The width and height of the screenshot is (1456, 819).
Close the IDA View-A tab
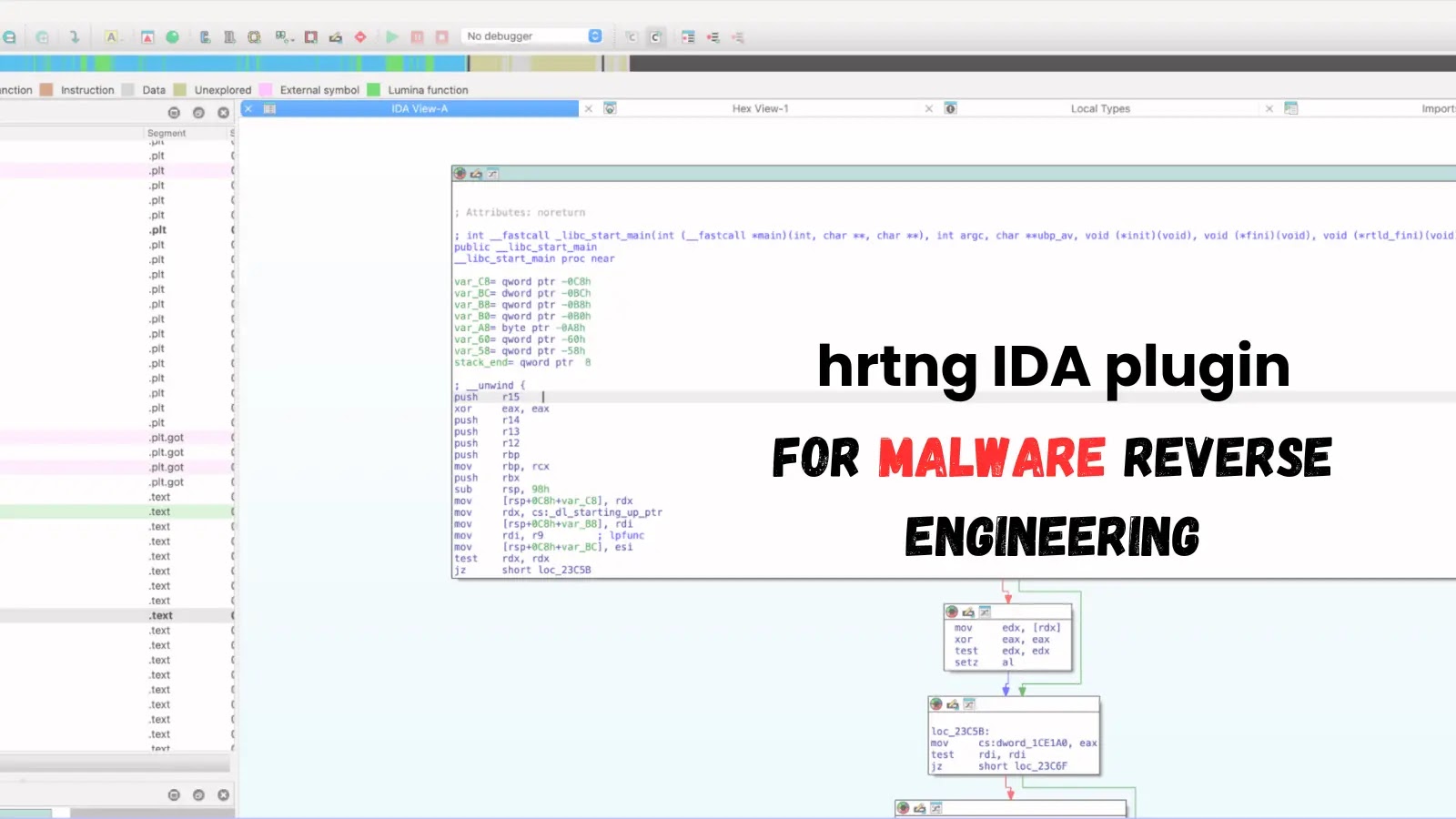pos(248,109)
